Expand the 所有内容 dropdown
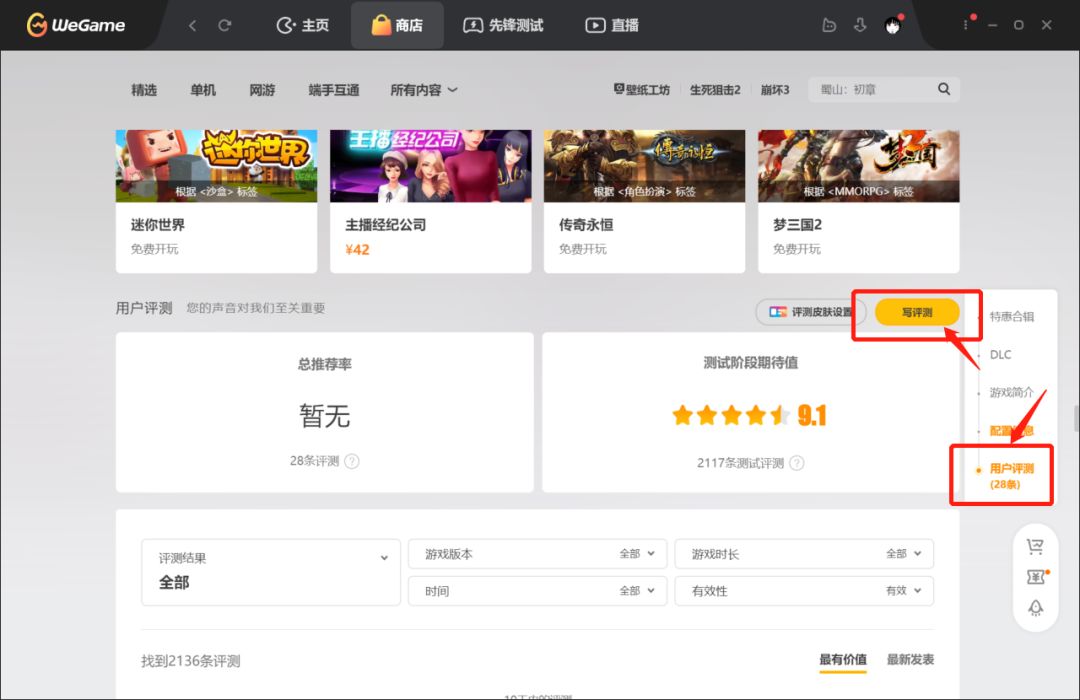This screenshot has width=1080, height=700. point(424,90)
